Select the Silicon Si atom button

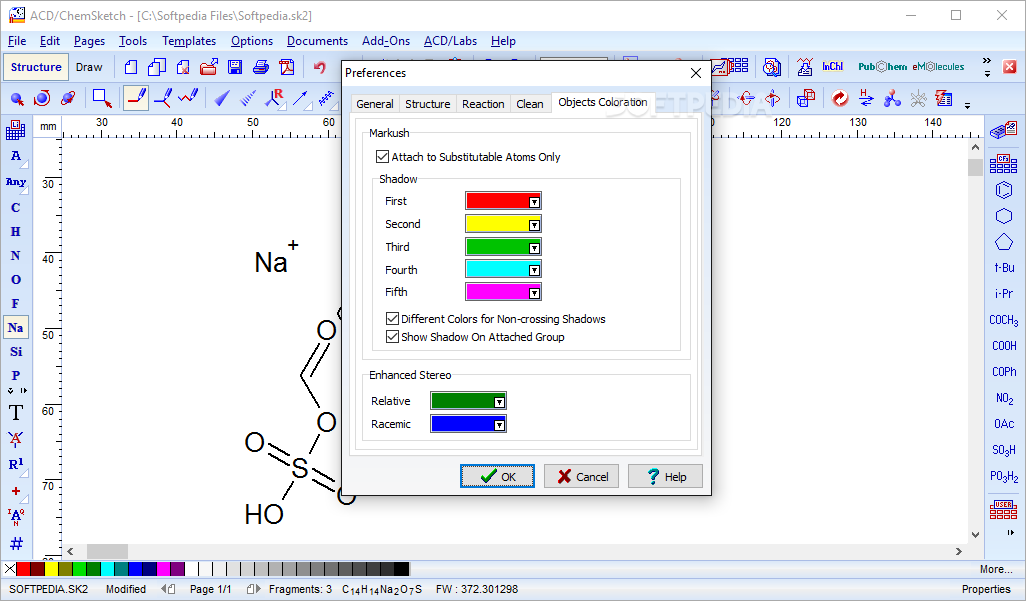click(x=16, y=352)
